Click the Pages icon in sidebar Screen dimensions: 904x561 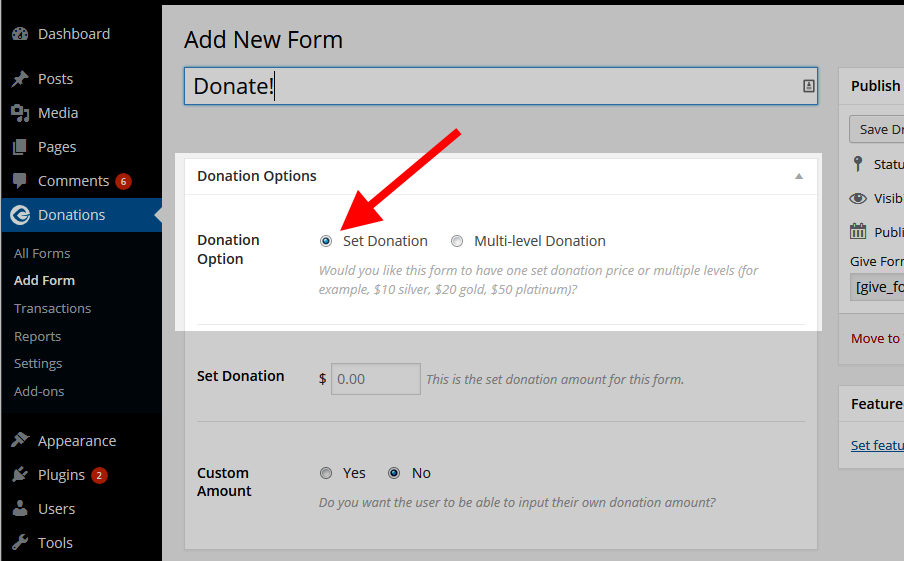click(x=20, y=147)
